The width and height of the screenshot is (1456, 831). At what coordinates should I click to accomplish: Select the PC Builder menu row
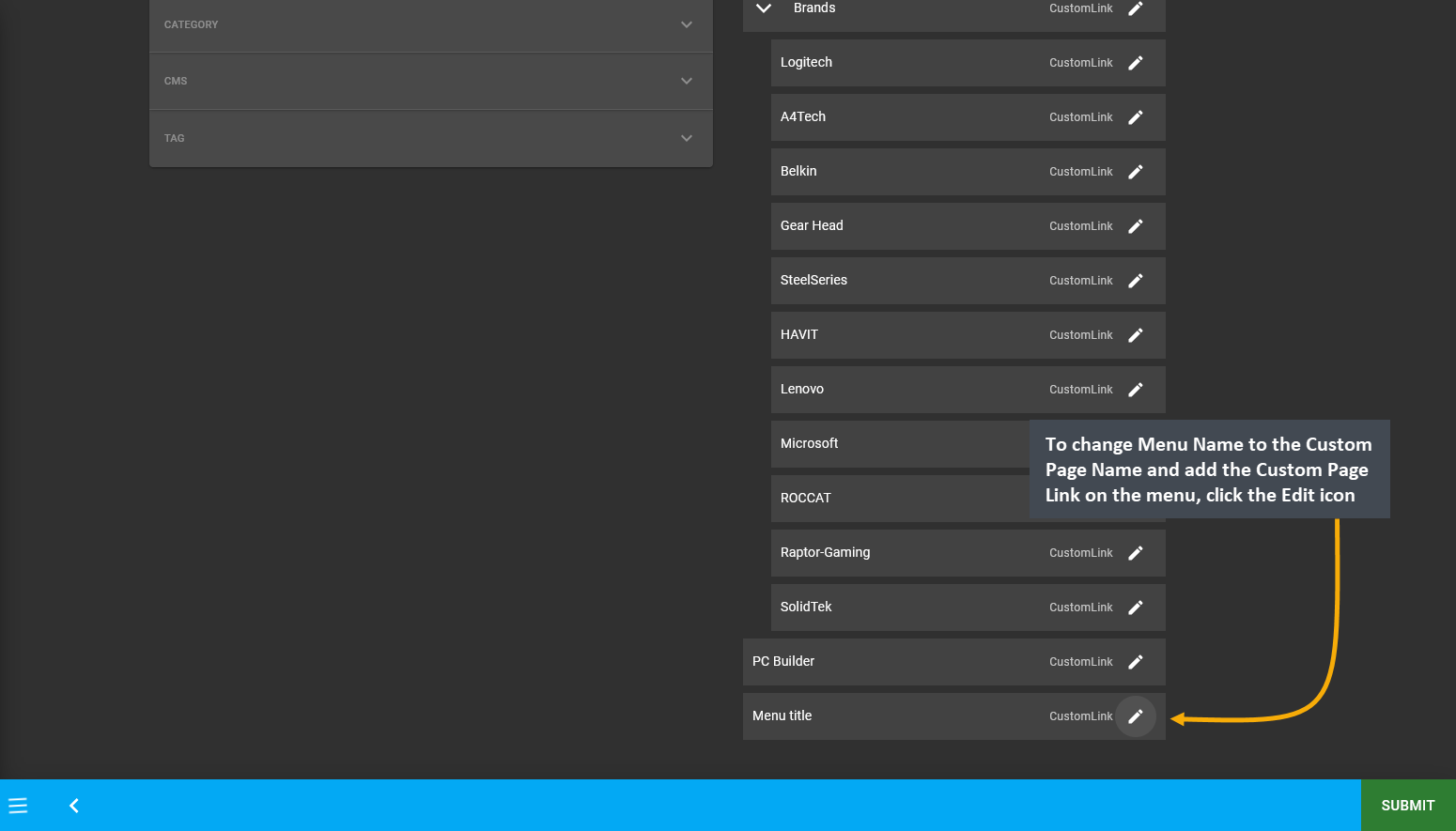954,662
